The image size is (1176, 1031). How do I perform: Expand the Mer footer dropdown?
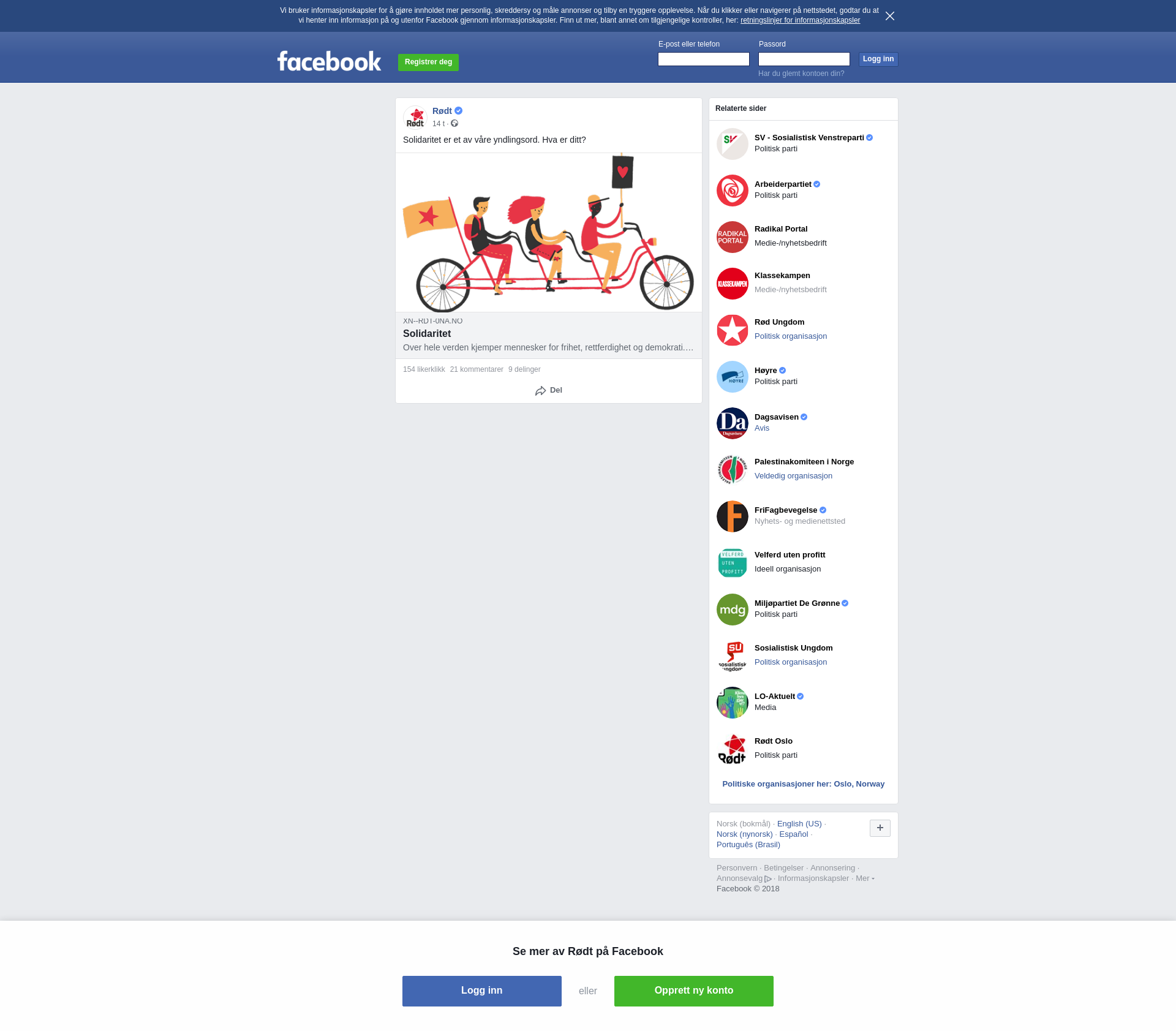865,878
